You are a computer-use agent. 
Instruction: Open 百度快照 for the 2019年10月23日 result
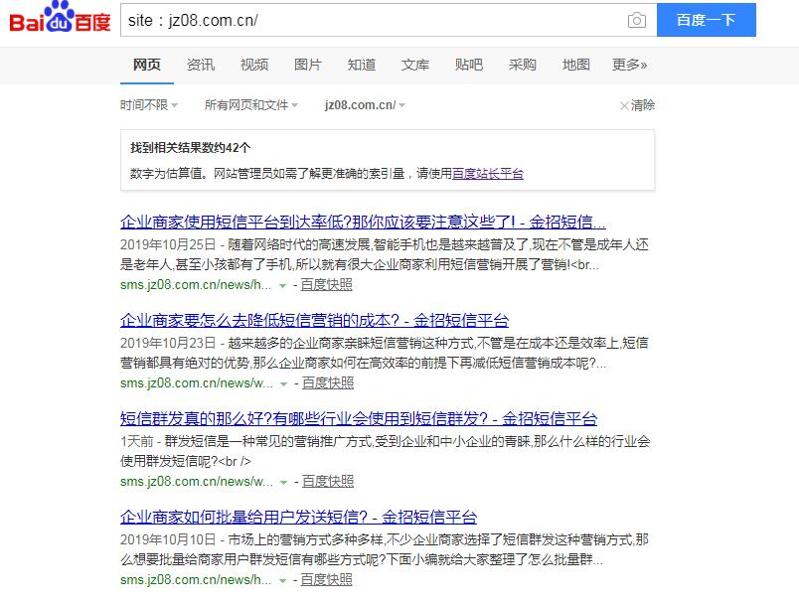point(328,383)
